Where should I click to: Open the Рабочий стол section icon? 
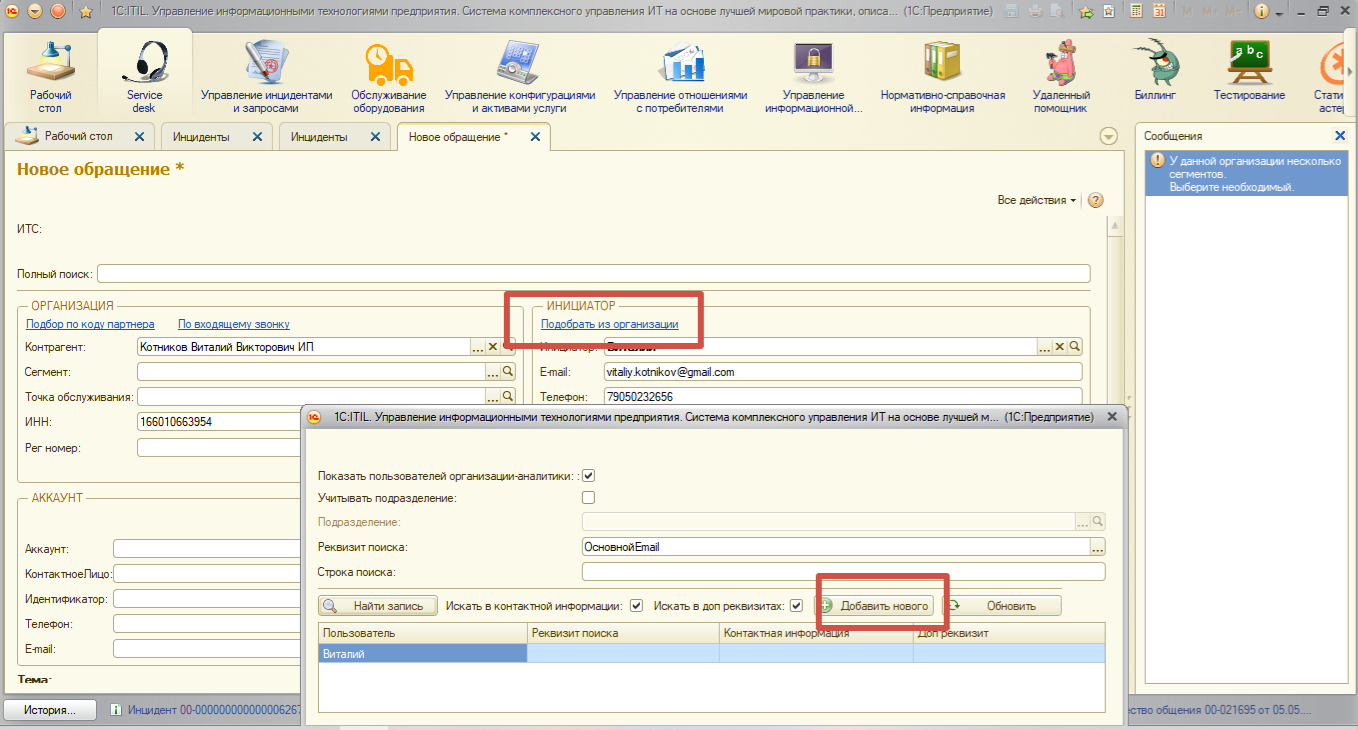tap(50, 73)
